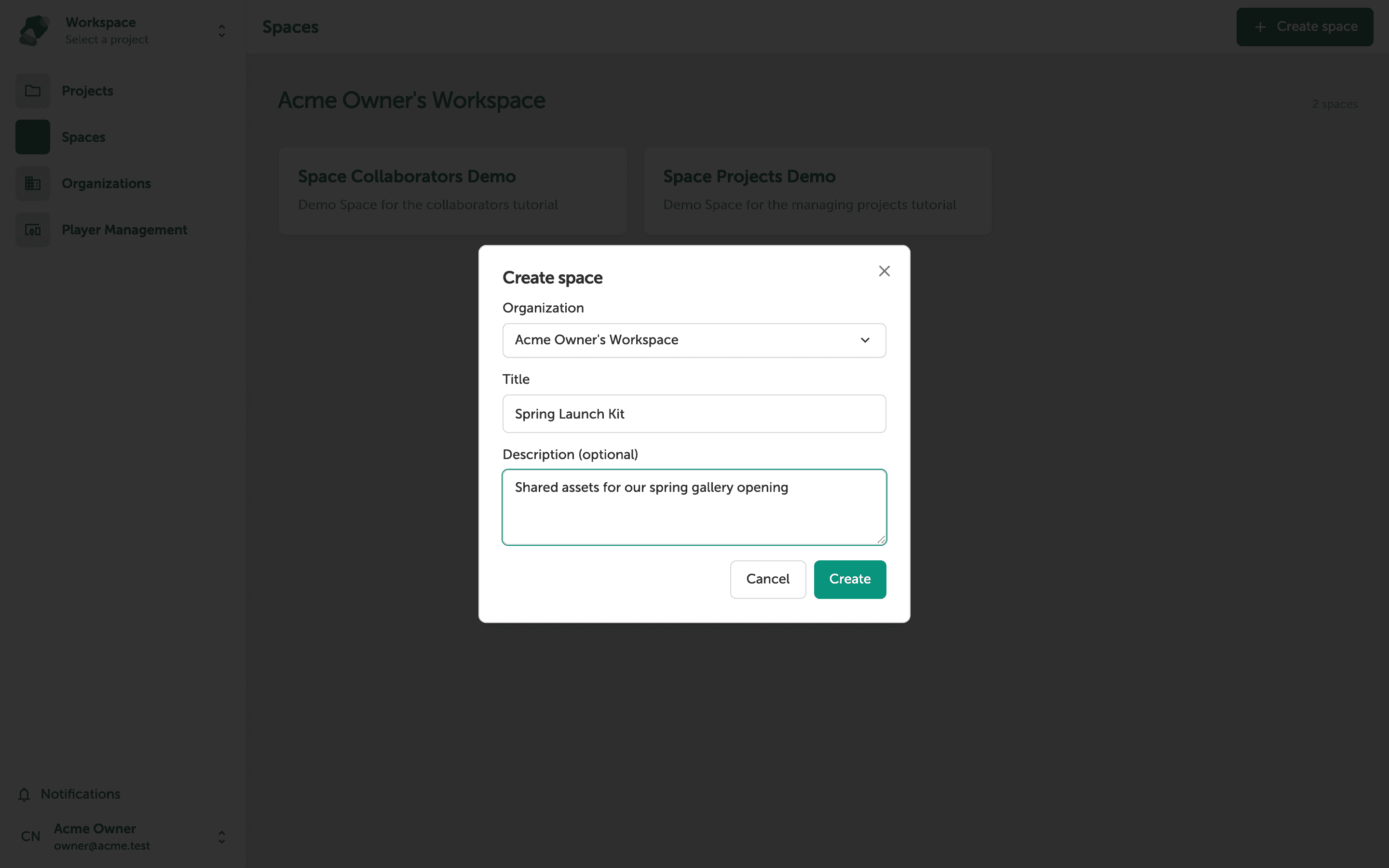This screenshot has height=868, width=1389.
Task: Open Player Management in sidebar
Action: [124, 230]
